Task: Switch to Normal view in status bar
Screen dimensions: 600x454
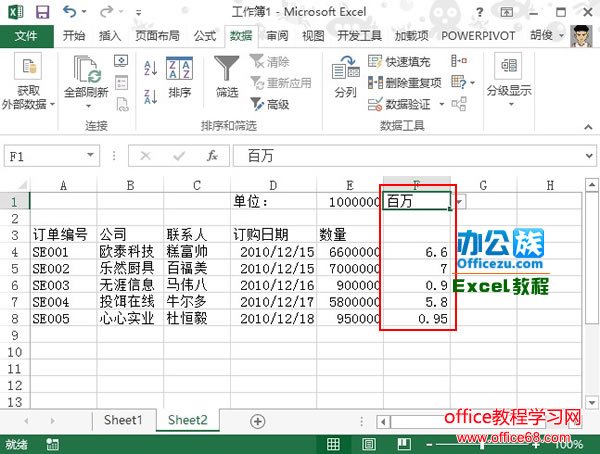Action: (x=333, y=444)
